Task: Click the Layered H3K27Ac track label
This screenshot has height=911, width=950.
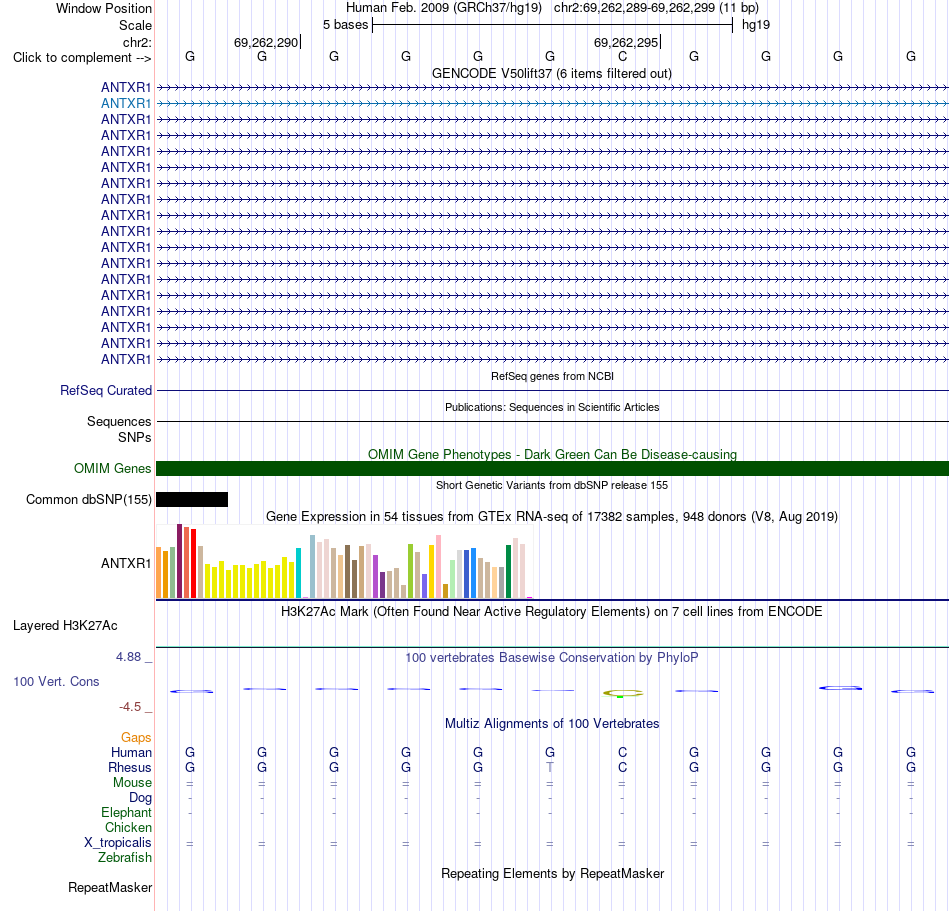Action: click(x=65, y=626)
